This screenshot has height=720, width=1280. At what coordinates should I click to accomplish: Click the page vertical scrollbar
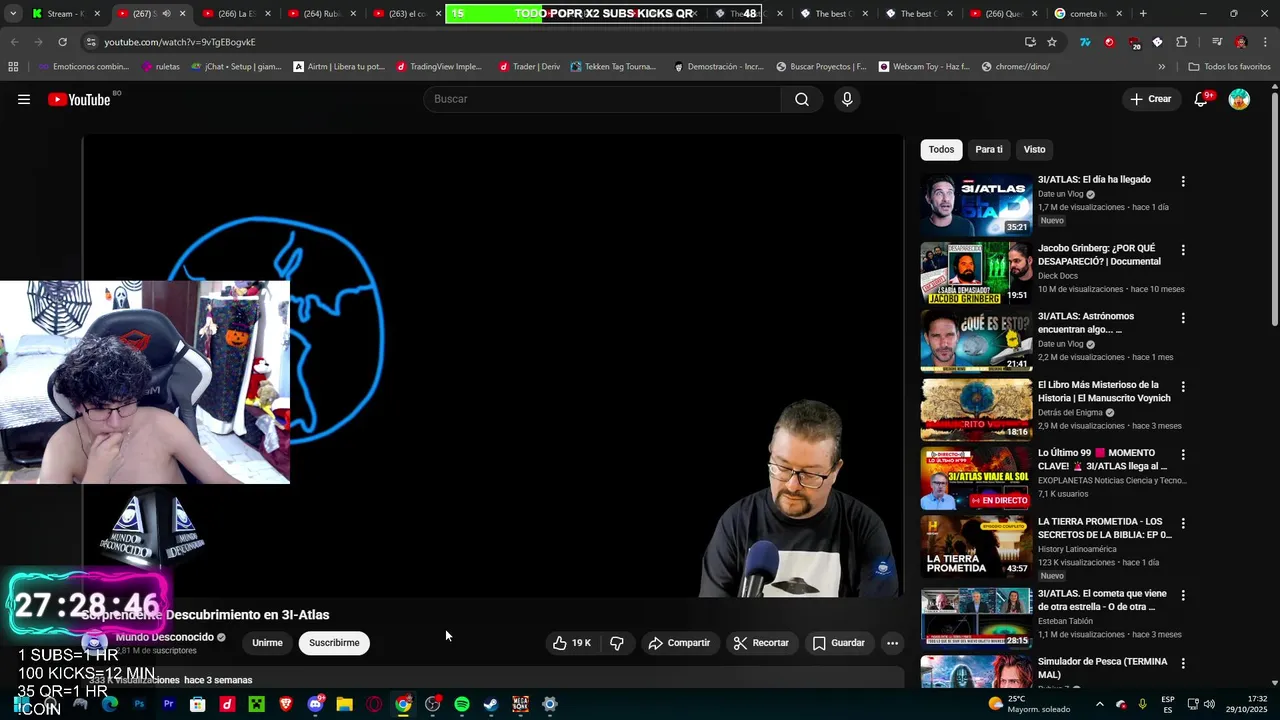point(1274,210)
